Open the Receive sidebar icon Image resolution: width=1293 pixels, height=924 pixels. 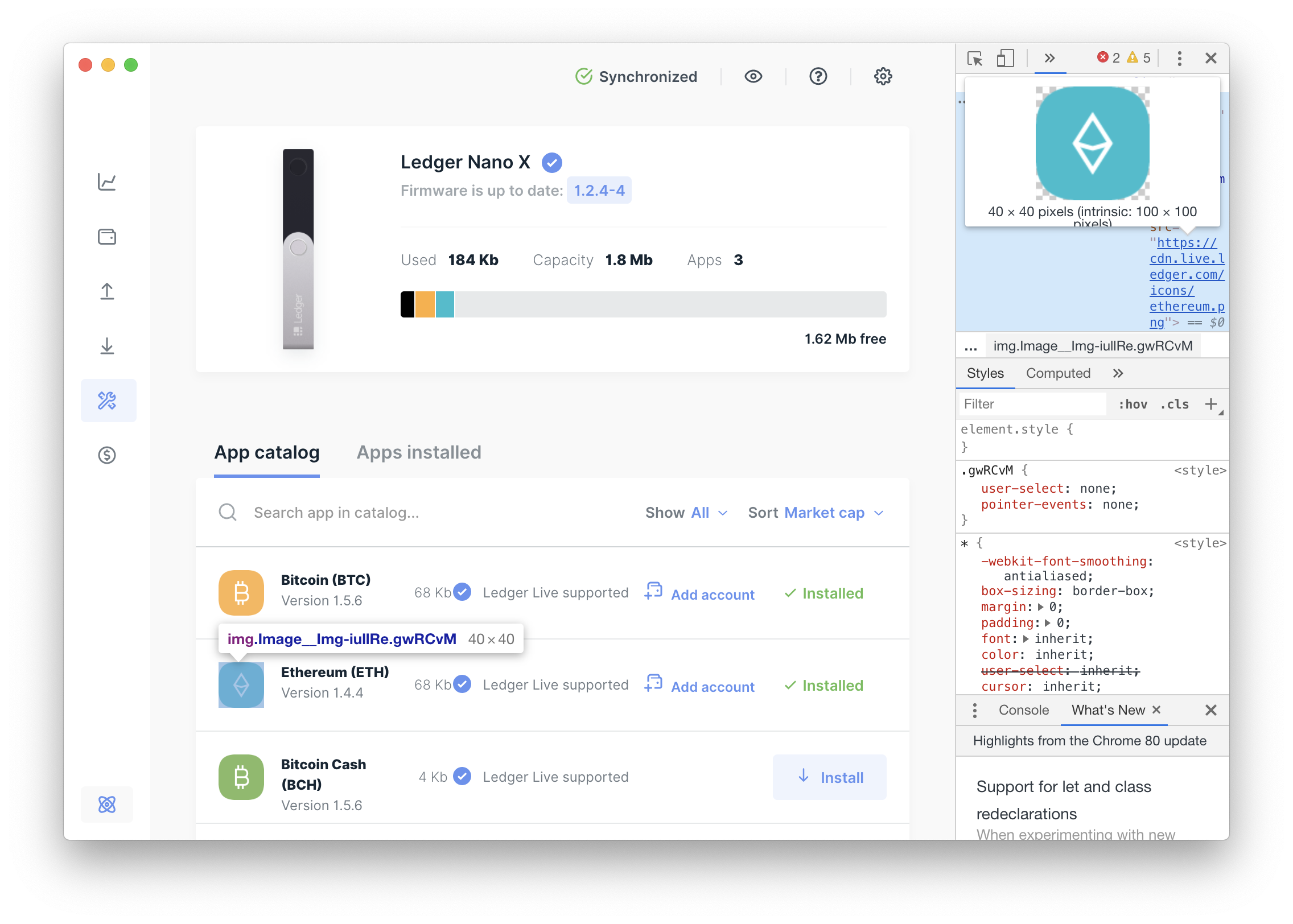click(107, 346)
